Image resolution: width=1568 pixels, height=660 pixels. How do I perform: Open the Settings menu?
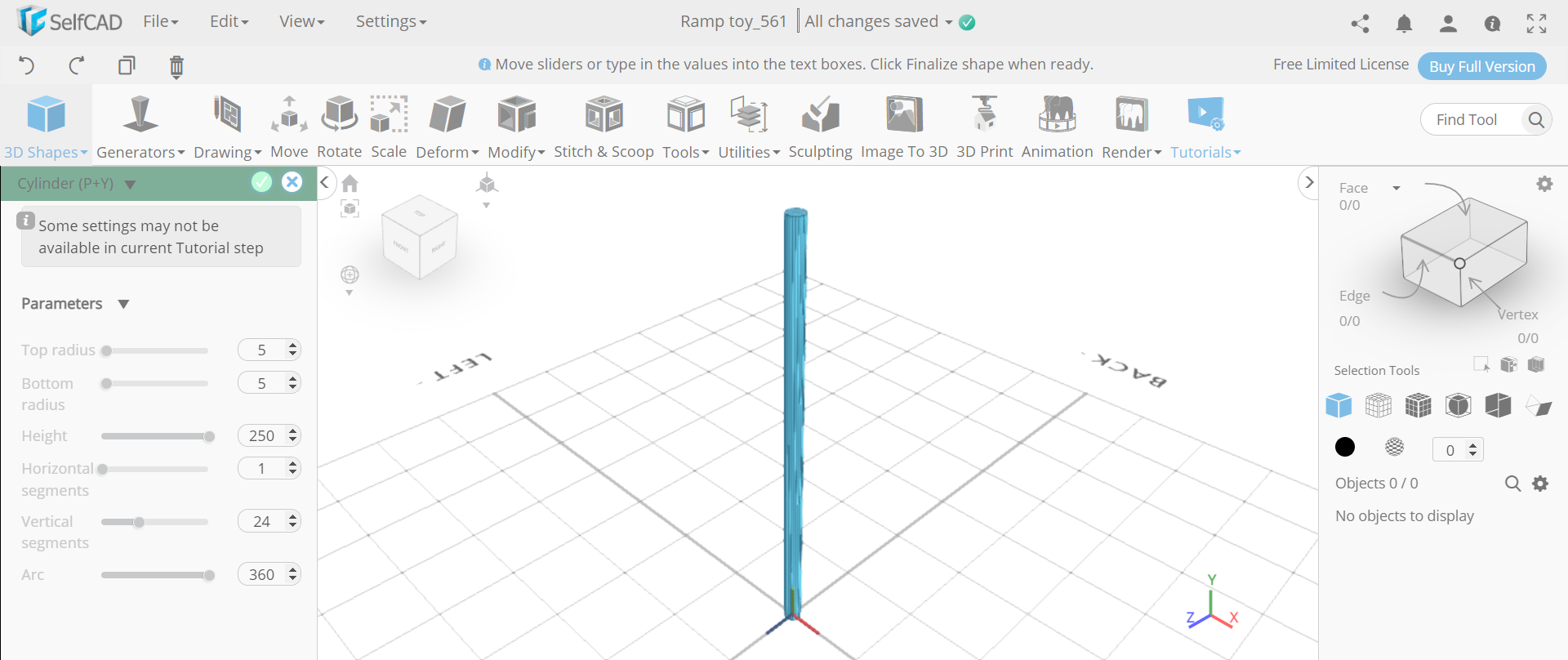coord(390,22)
